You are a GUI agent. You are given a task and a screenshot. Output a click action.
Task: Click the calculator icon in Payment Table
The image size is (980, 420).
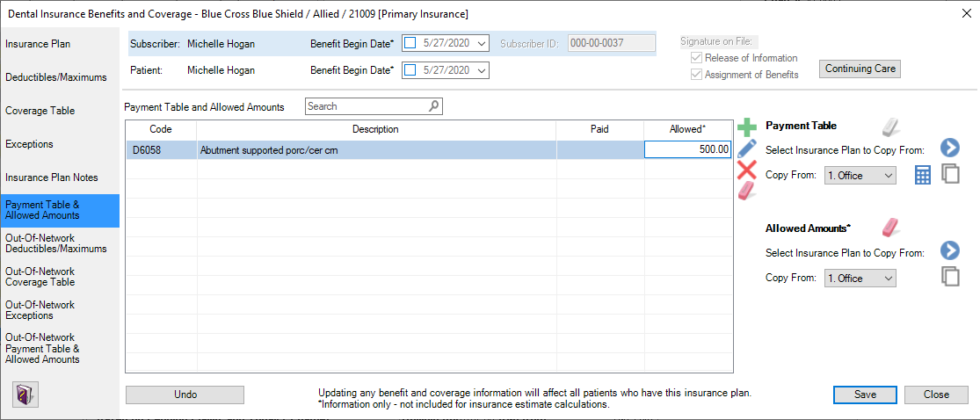tap(922, 175)
